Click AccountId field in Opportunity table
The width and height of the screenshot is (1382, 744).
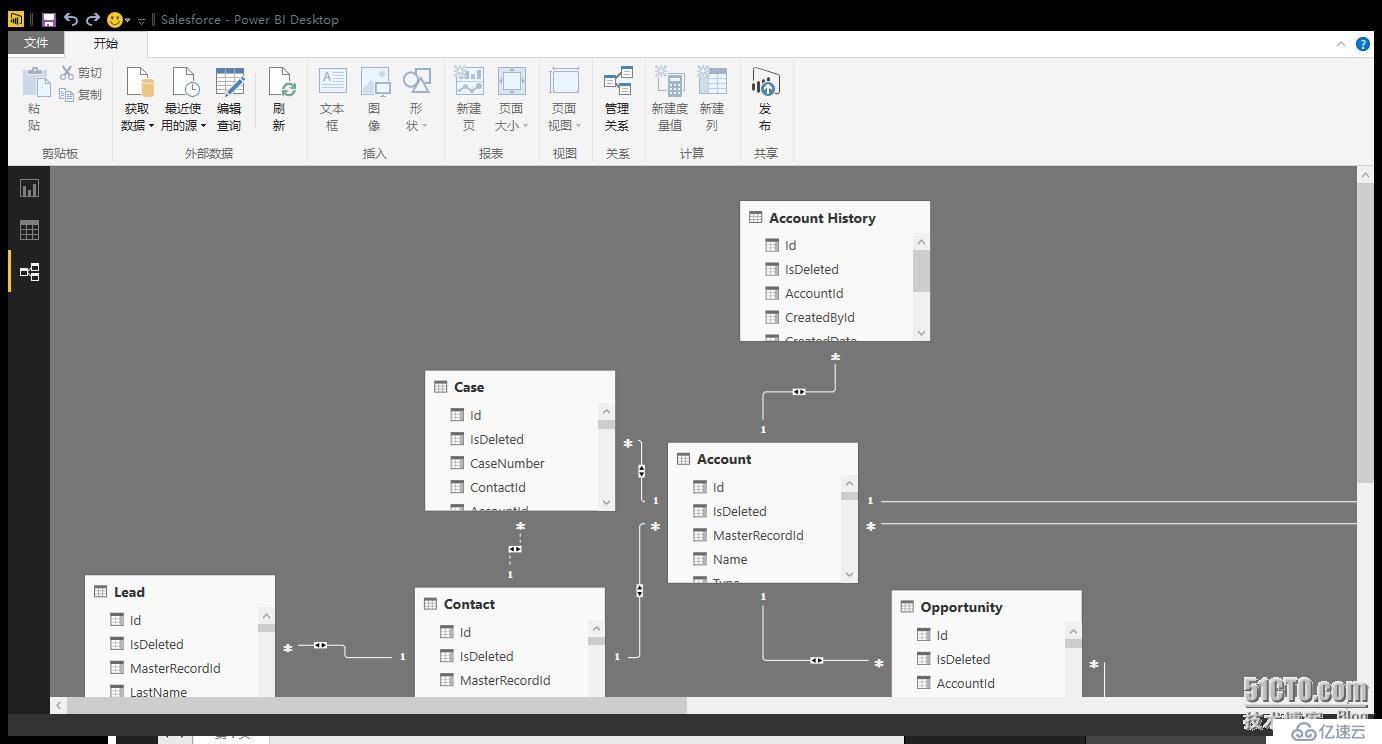pyautogui.click(x=965, y=683)
